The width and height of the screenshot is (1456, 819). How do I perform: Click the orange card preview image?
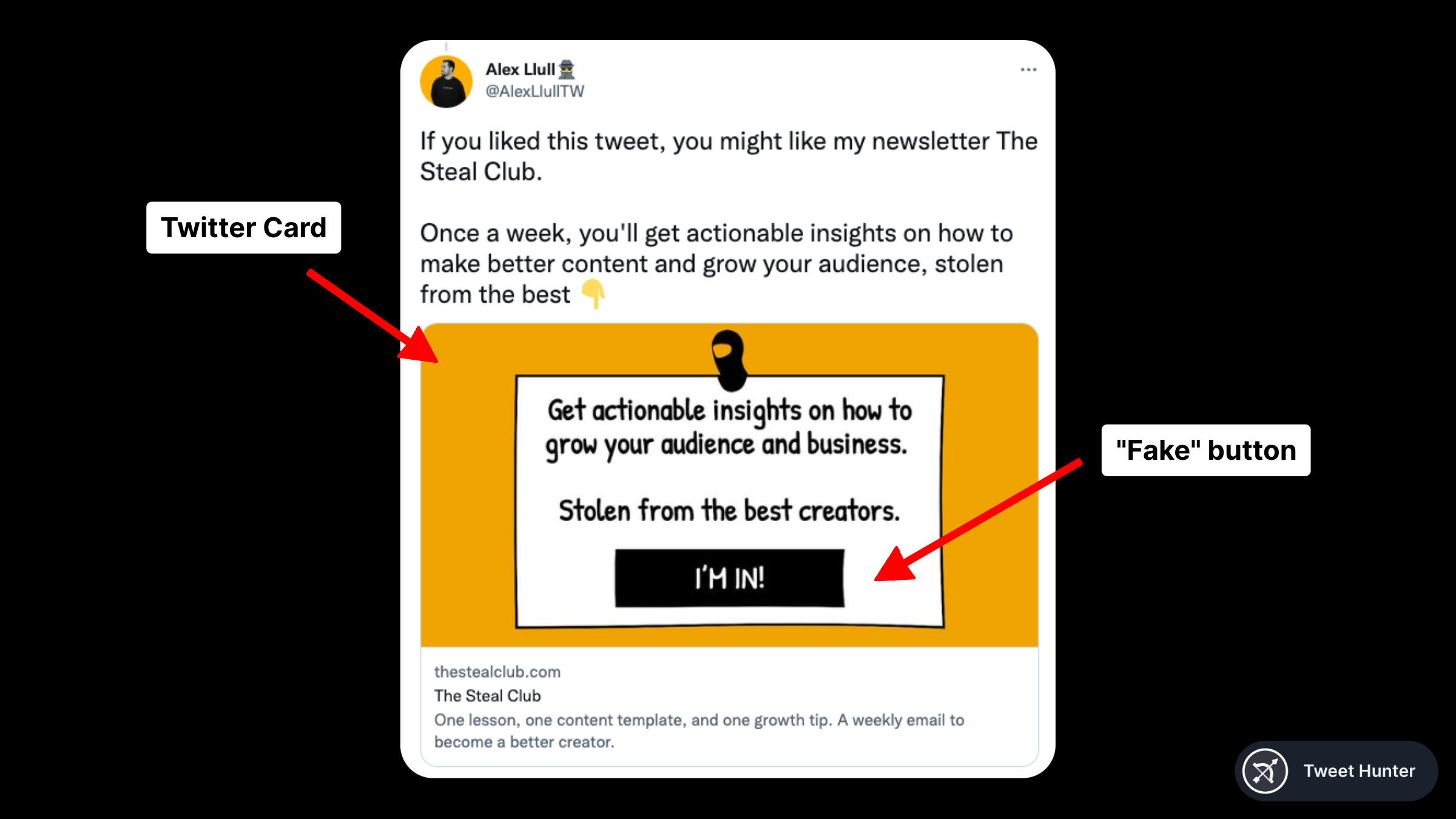tap(729, 485)
